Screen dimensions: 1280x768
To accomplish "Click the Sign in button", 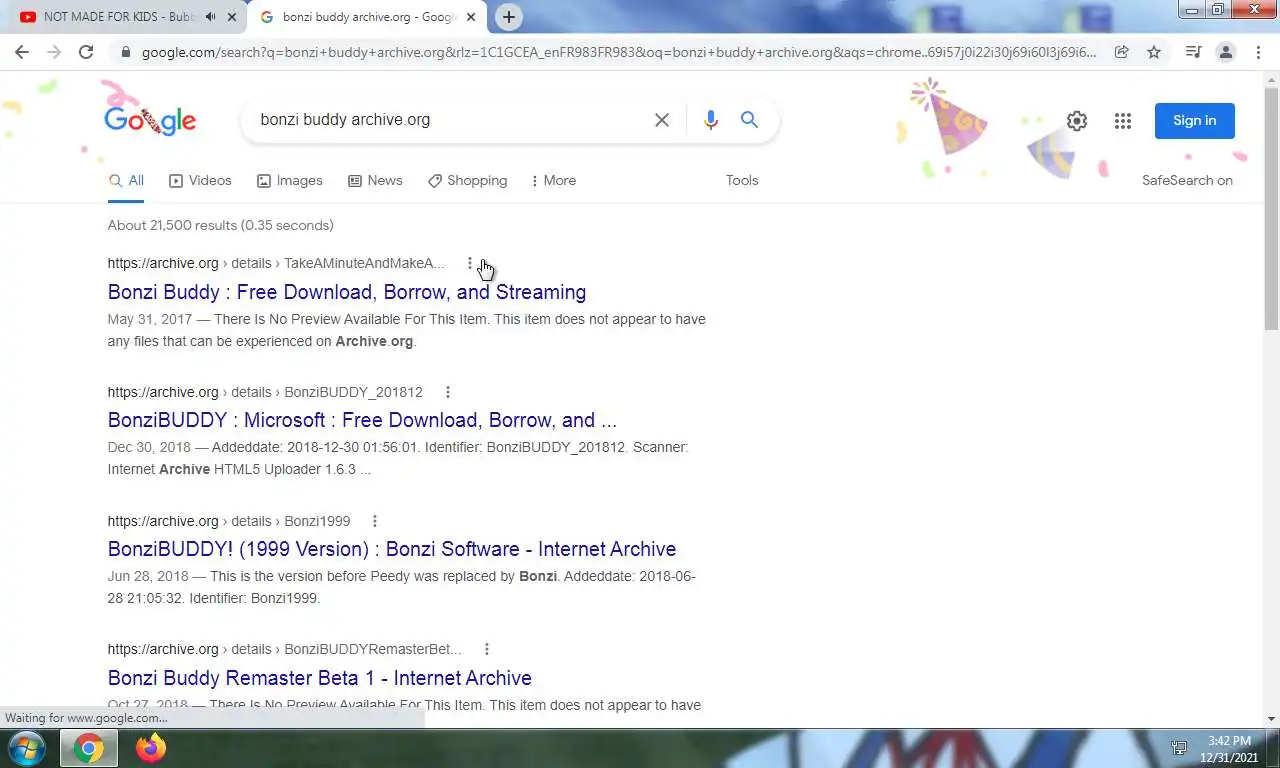I will pyautogui.click(x=1194, y=121).
